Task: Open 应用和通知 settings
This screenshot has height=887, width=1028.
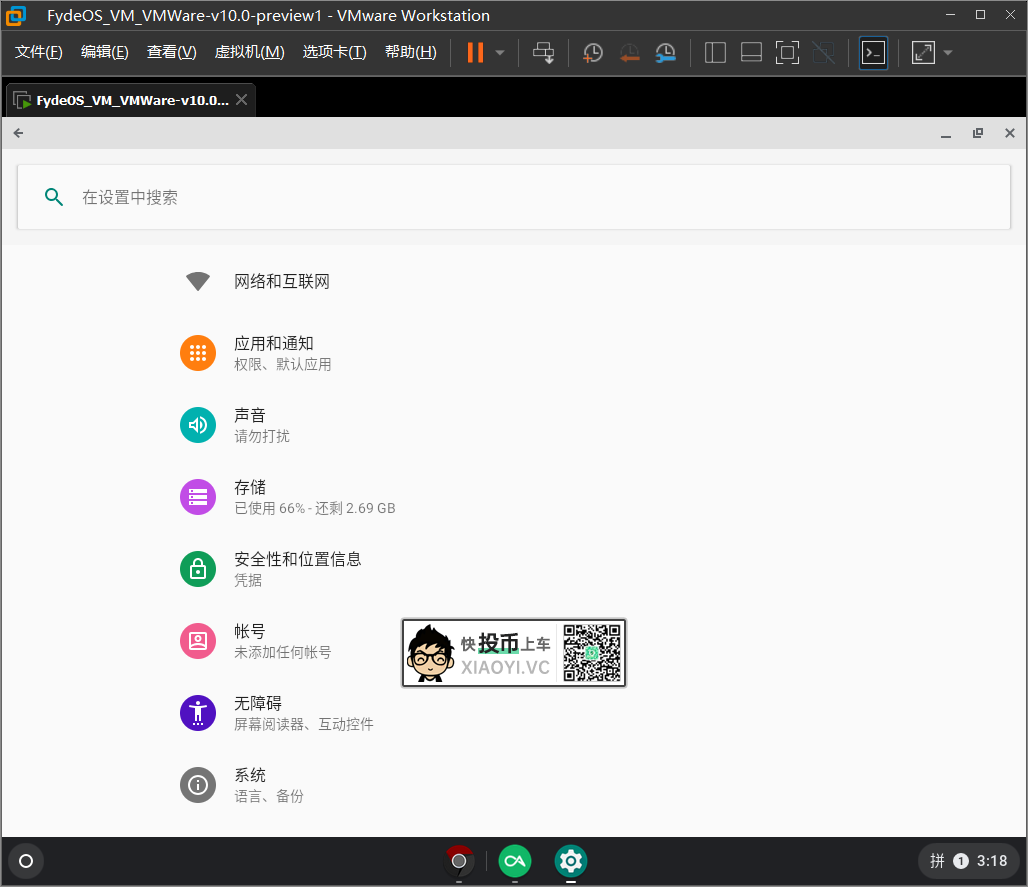Action: point(282,353)
